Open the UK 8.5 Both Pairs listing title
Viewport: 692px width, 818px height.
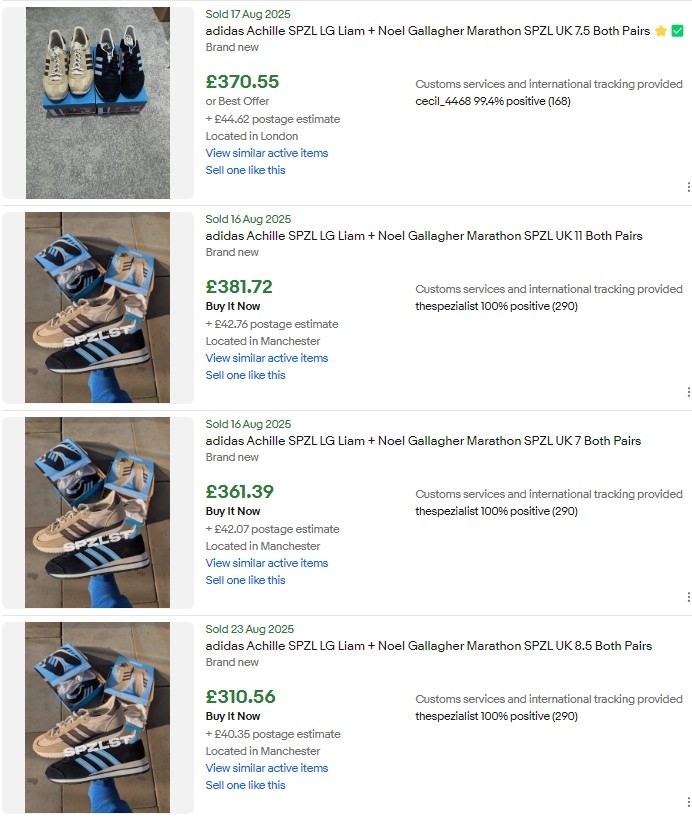pos(428,646)
